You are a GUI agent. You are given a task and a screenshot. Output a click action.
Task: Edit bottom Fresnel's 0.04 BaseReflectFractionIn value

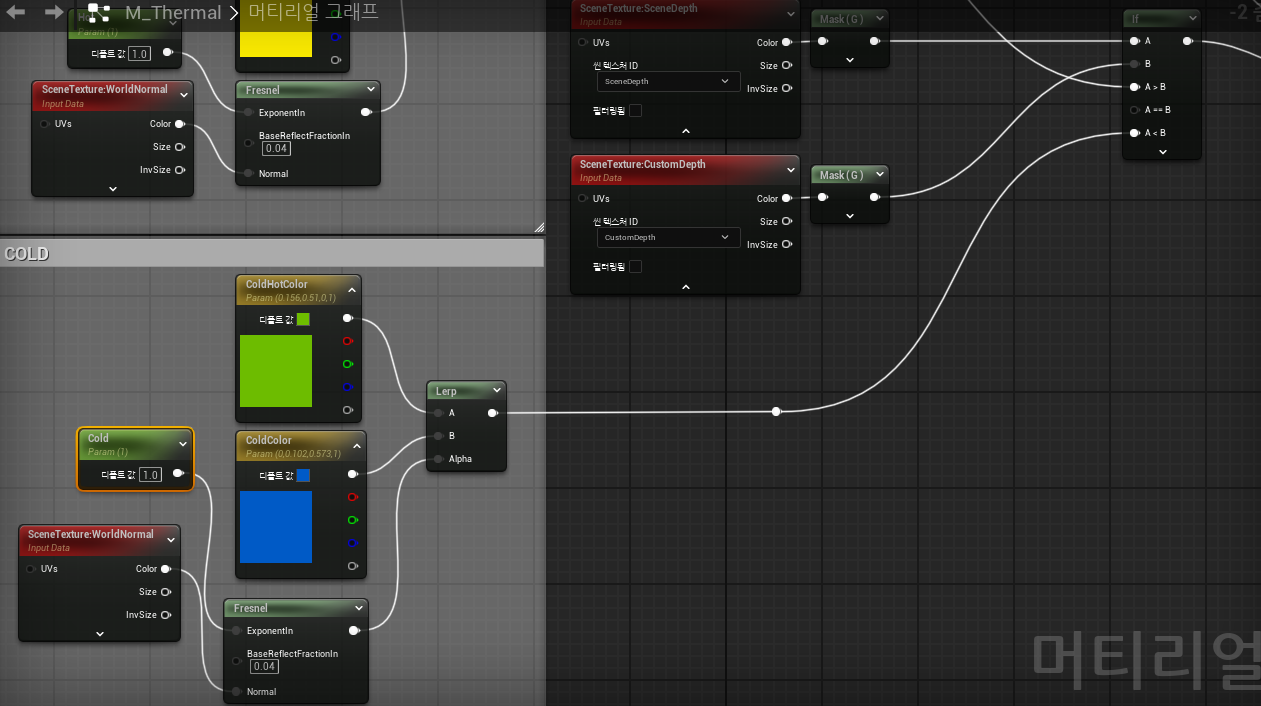click(x=264, y=666)
